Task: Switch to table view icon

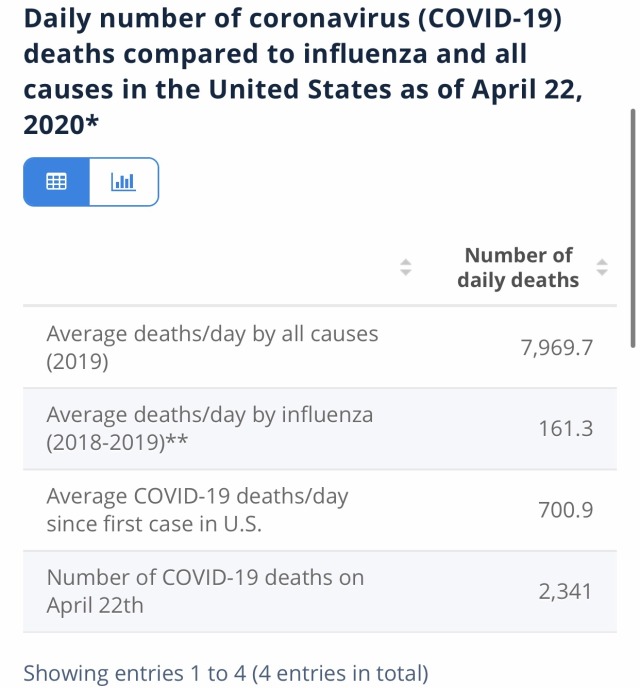Action: [56, 181]
